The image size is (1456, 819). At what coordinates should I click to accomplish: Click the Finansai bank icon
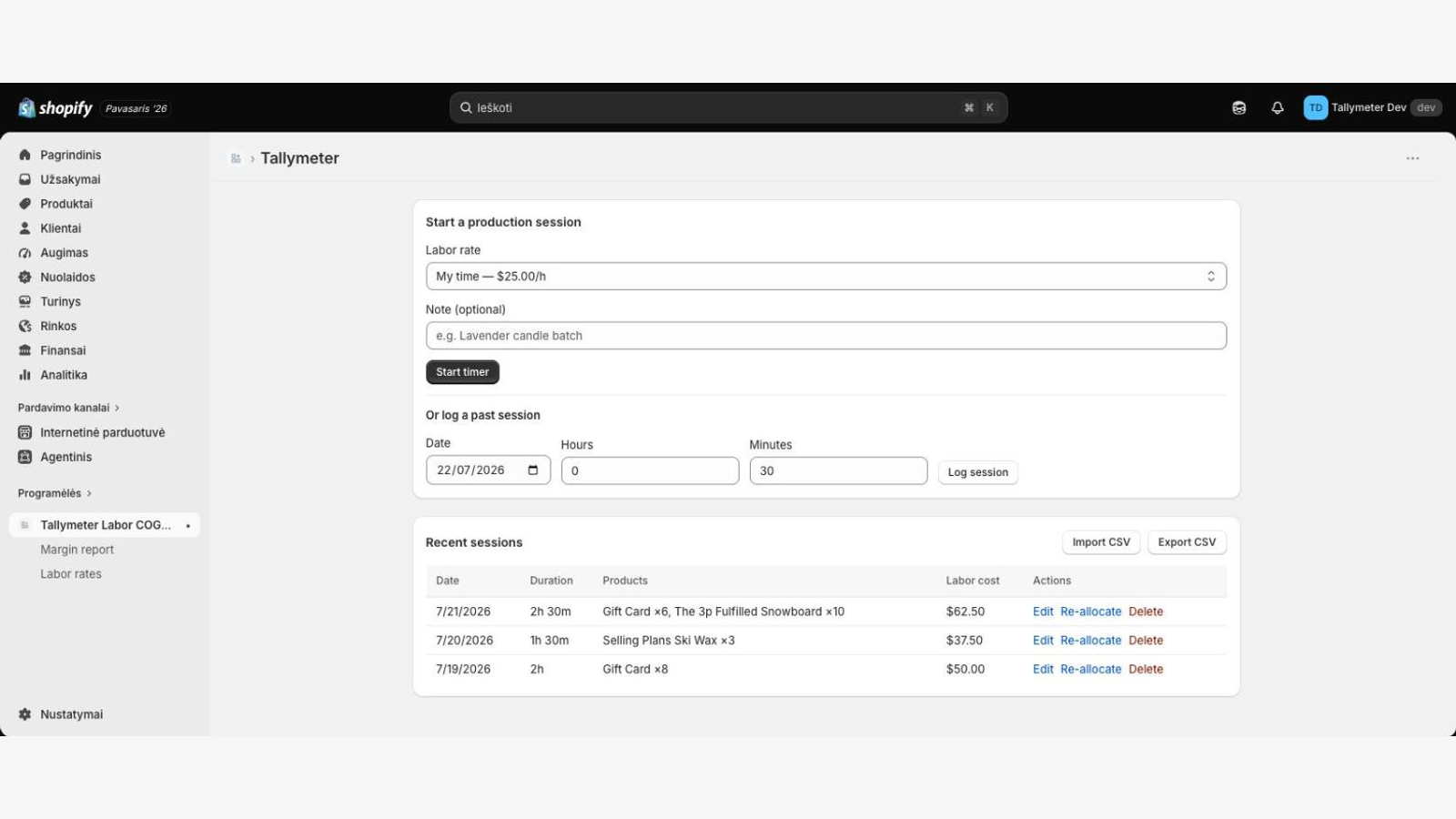coord(25,350)
